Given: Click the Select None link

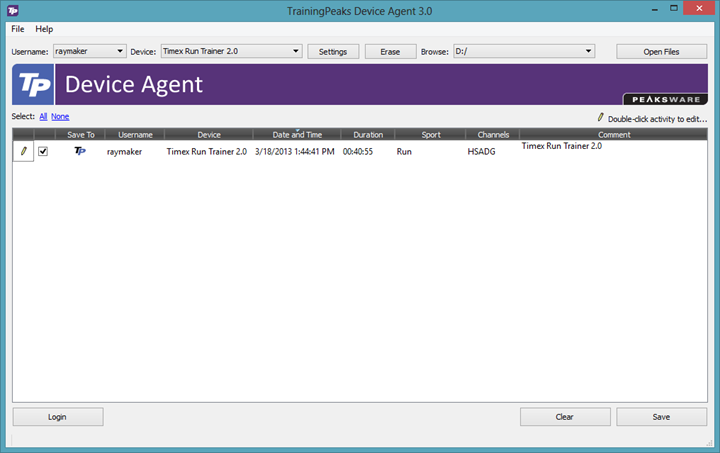Looking at the screenshot, I should click(60, 117).
